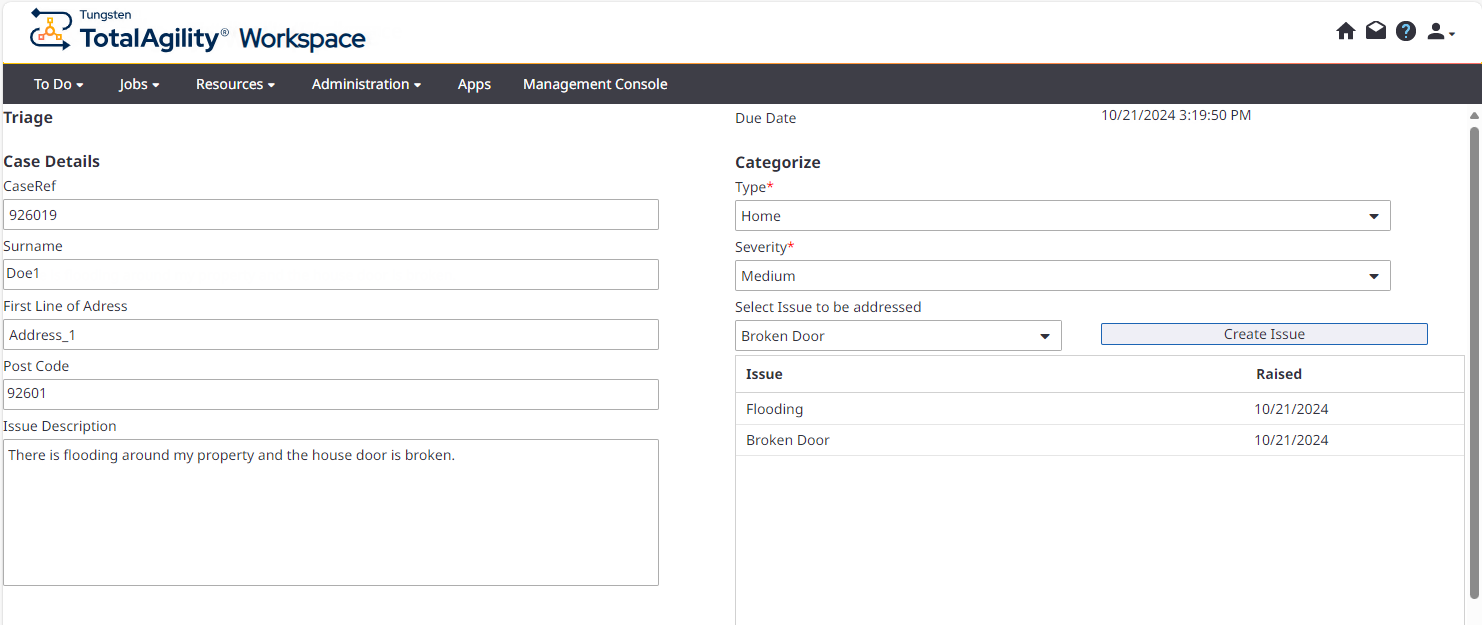The width and height of the screenshot is (1482, 625).
Task: Open the Management Console link
Action: [595, 84]
